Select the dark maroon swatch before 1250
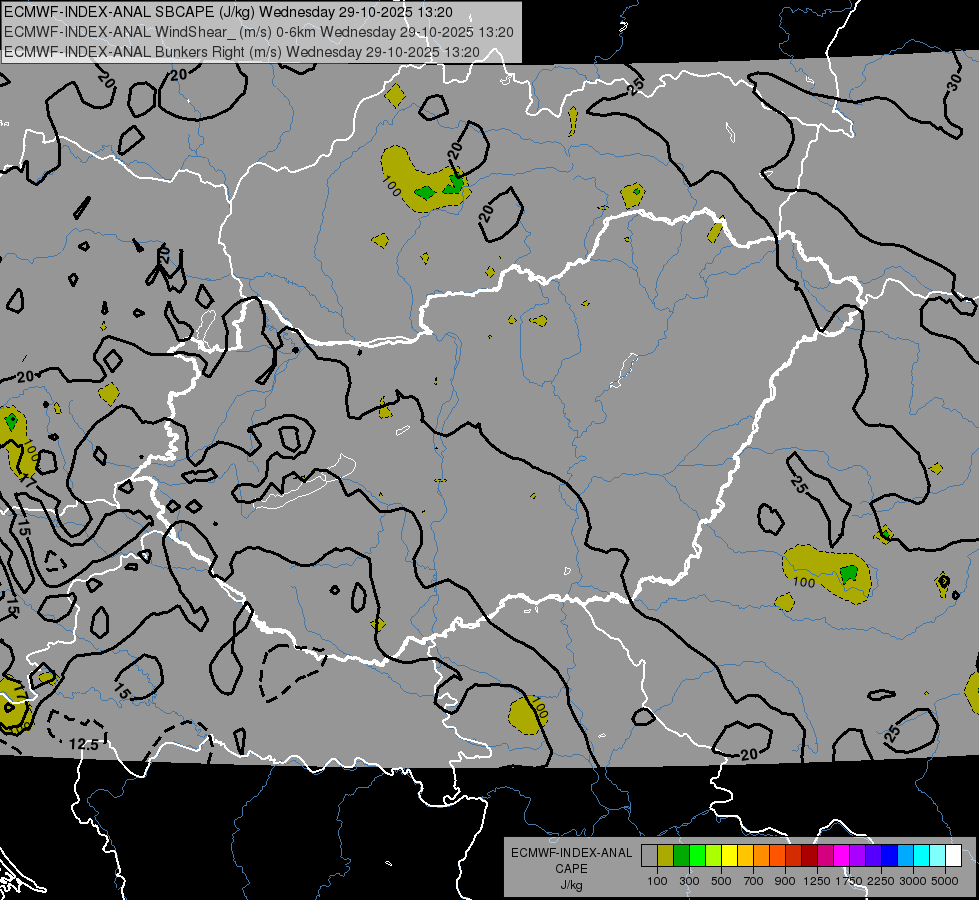This screenshot has width=979, height=900. pyautogui.click(x=810, y=856)
